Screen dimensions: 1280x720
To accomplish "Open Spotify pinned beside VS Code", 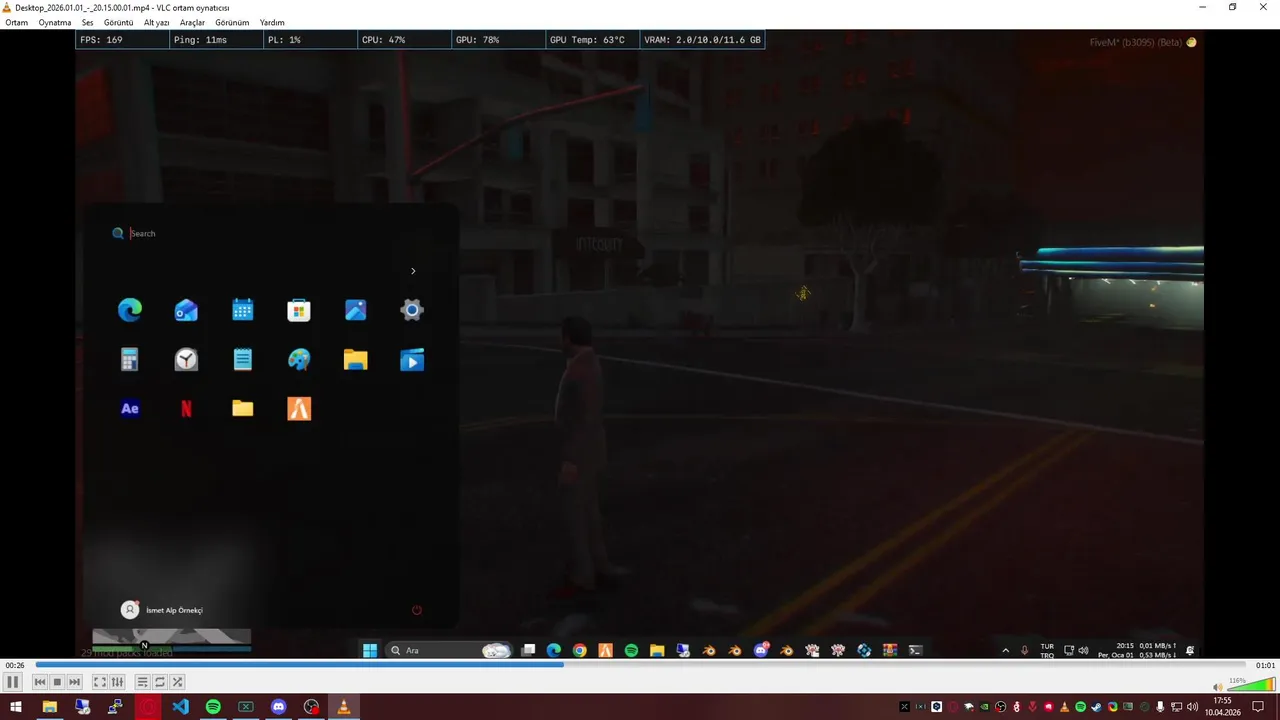I will click(x=213, y=707).
